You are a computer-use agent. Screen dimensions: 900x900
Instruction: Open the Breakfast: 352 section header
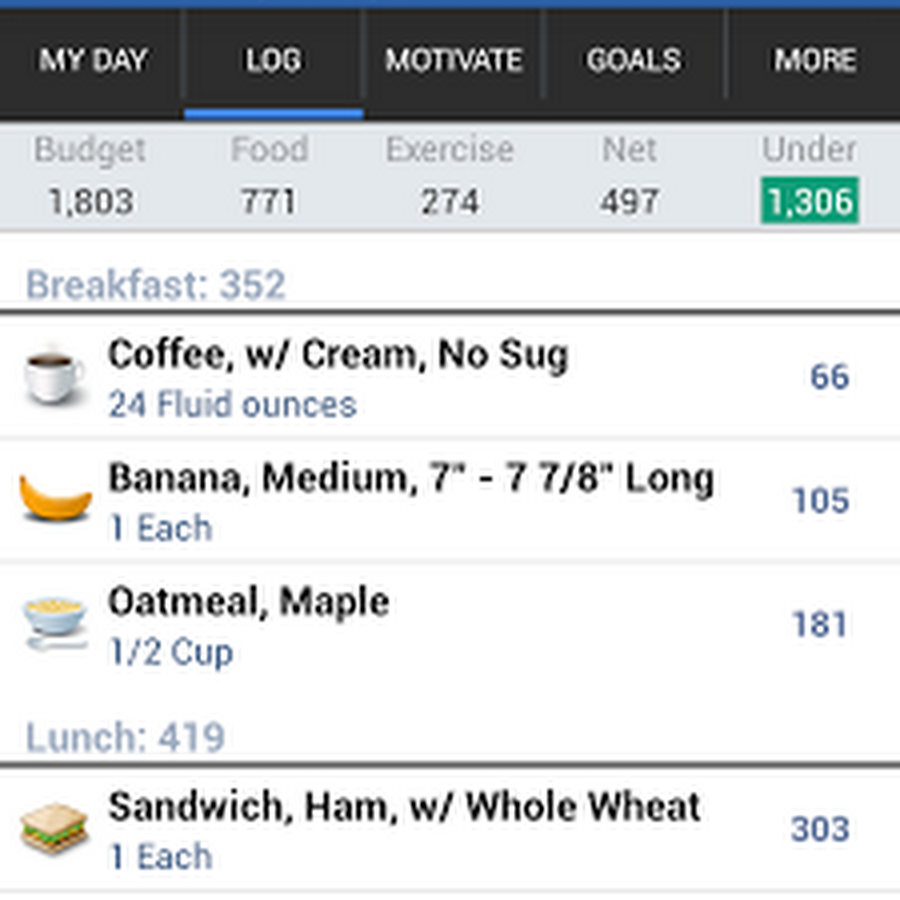[156, 285]
